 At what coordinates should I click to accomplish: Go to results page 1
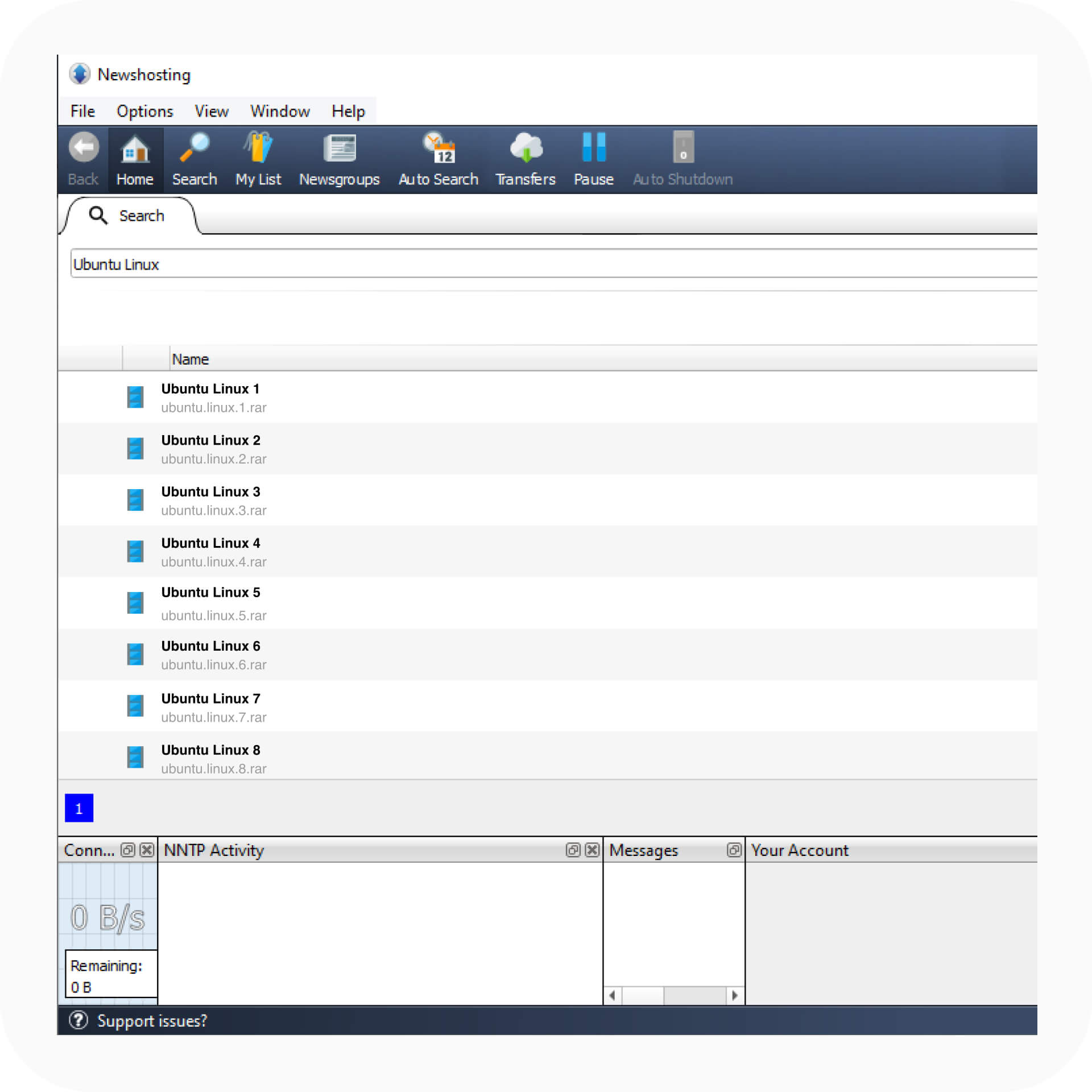tap(79, 808)
